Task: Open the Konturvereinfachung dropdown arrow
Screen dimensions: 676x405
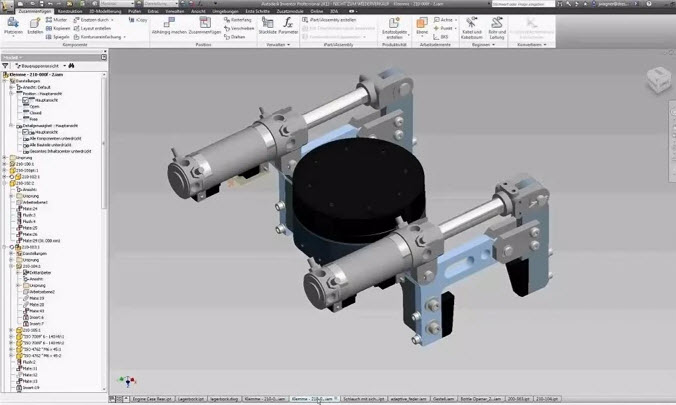Action: coord(125,37)
